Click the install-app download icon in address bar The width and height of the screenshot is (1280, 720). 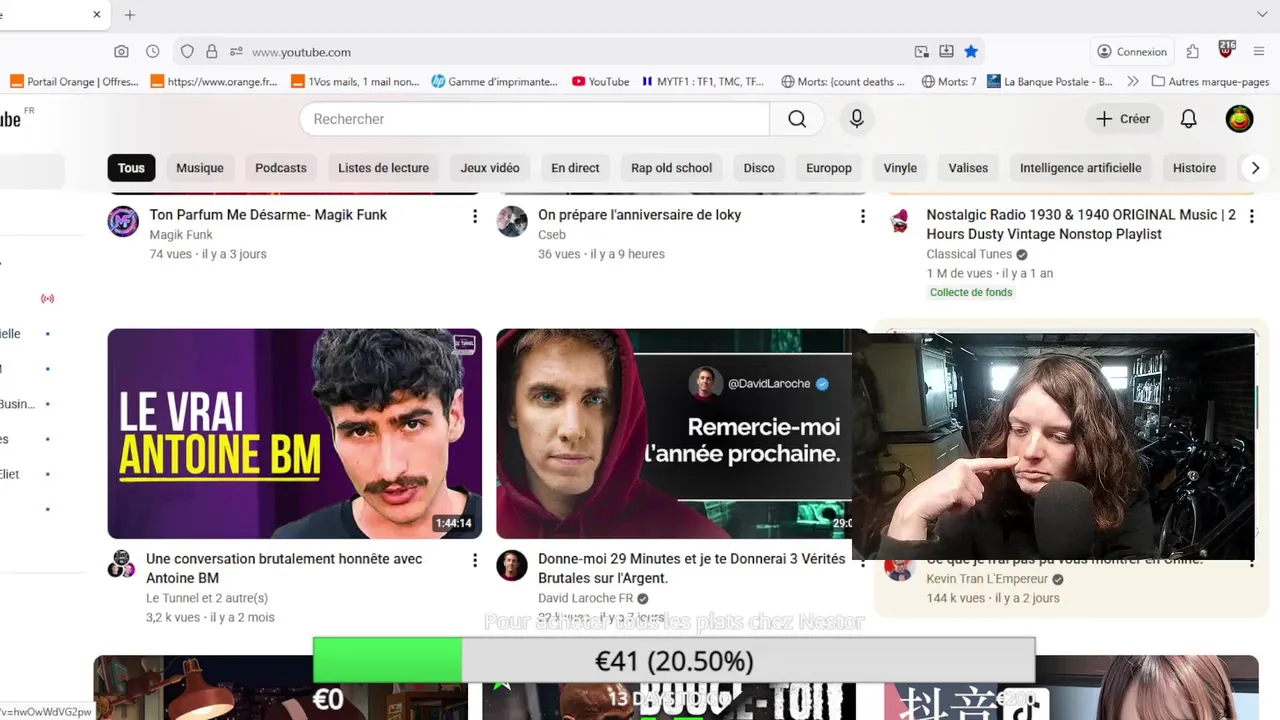click(946, 52)
